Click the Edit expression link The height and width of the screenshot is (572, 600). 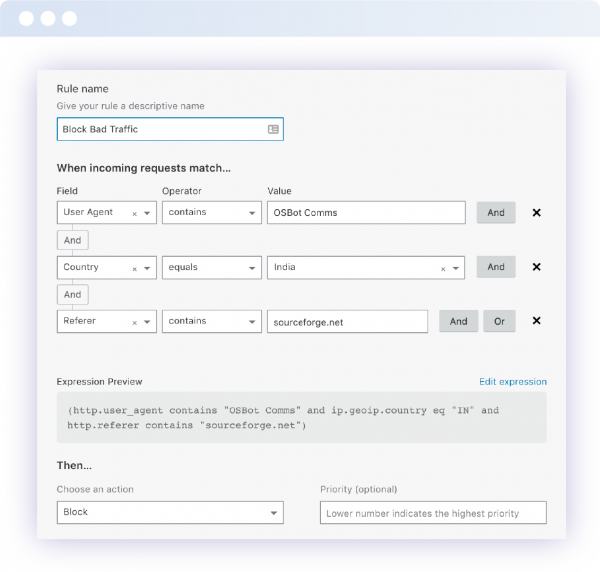coord(513,382)
